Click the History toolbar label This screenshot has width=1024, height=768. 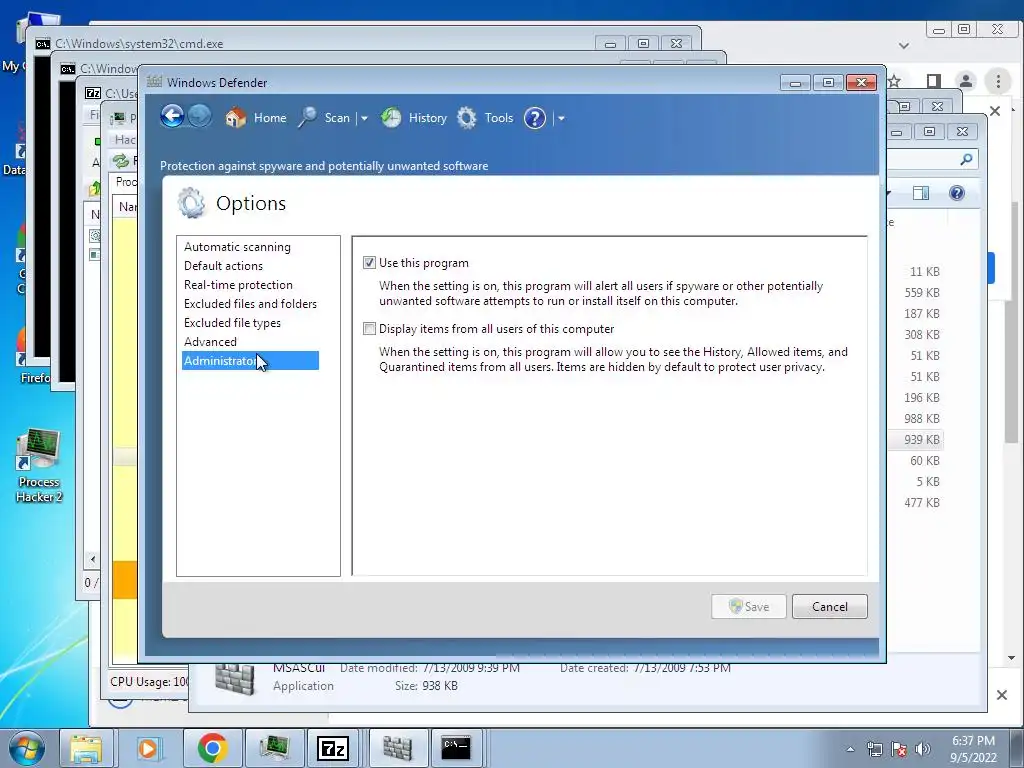(428, 118)
